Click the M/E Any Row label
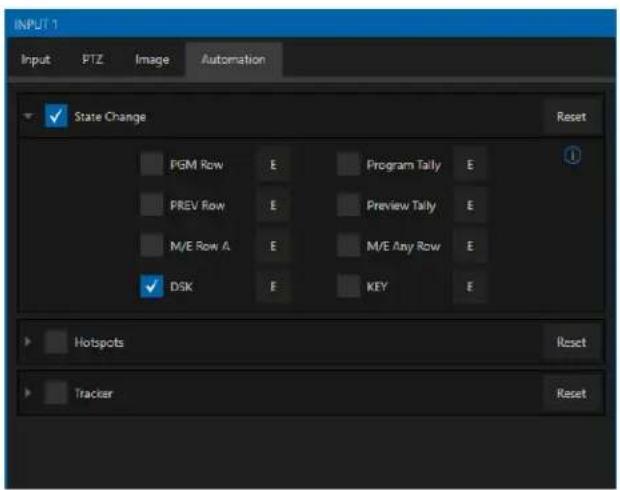Image resolution: width=620 pixels, height=490 pixels. [404, 247]
